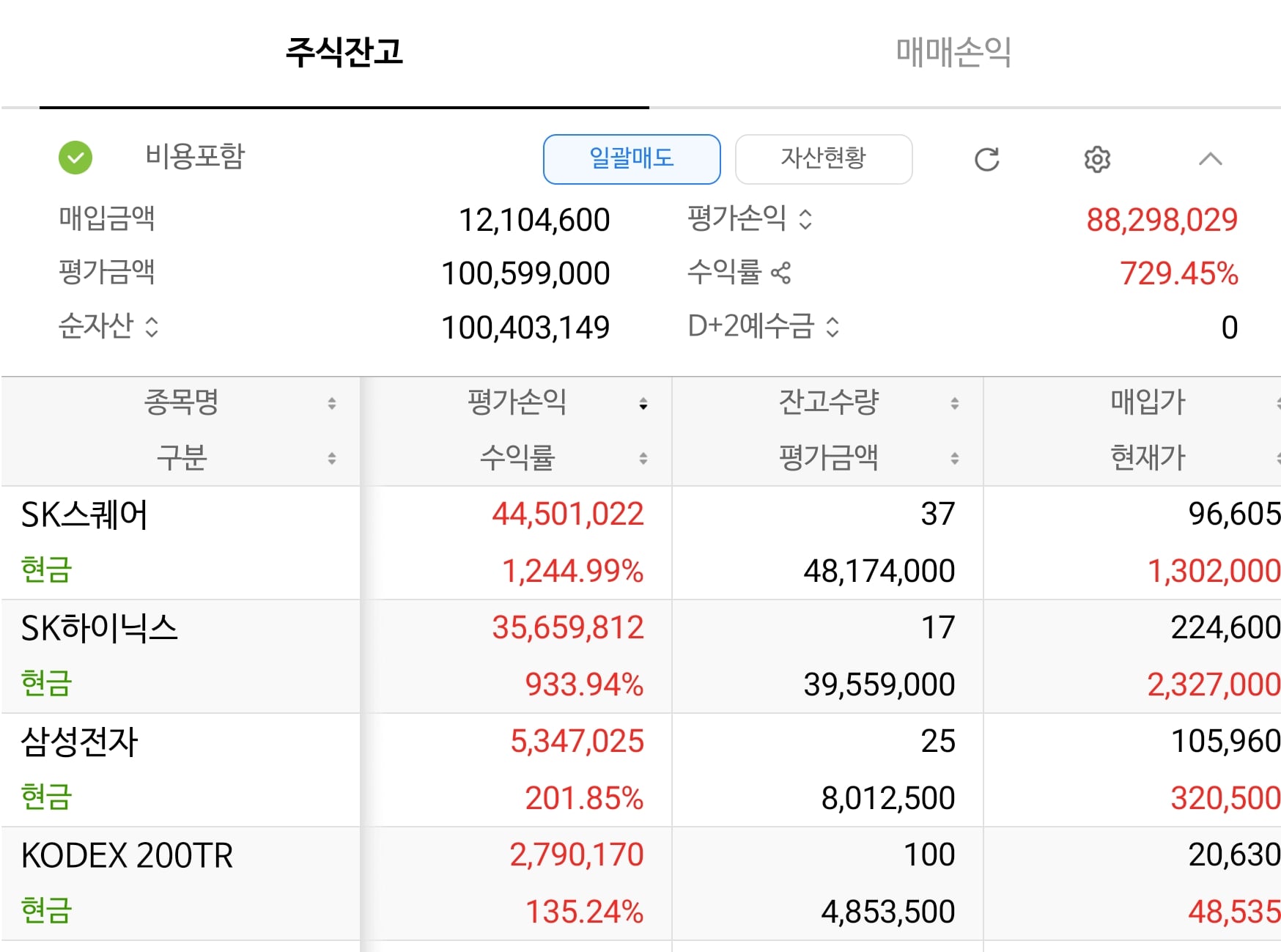Switch to the 주식잔고 tab
The width and height of the screenshot is (1281, 952).
point(344,52)
